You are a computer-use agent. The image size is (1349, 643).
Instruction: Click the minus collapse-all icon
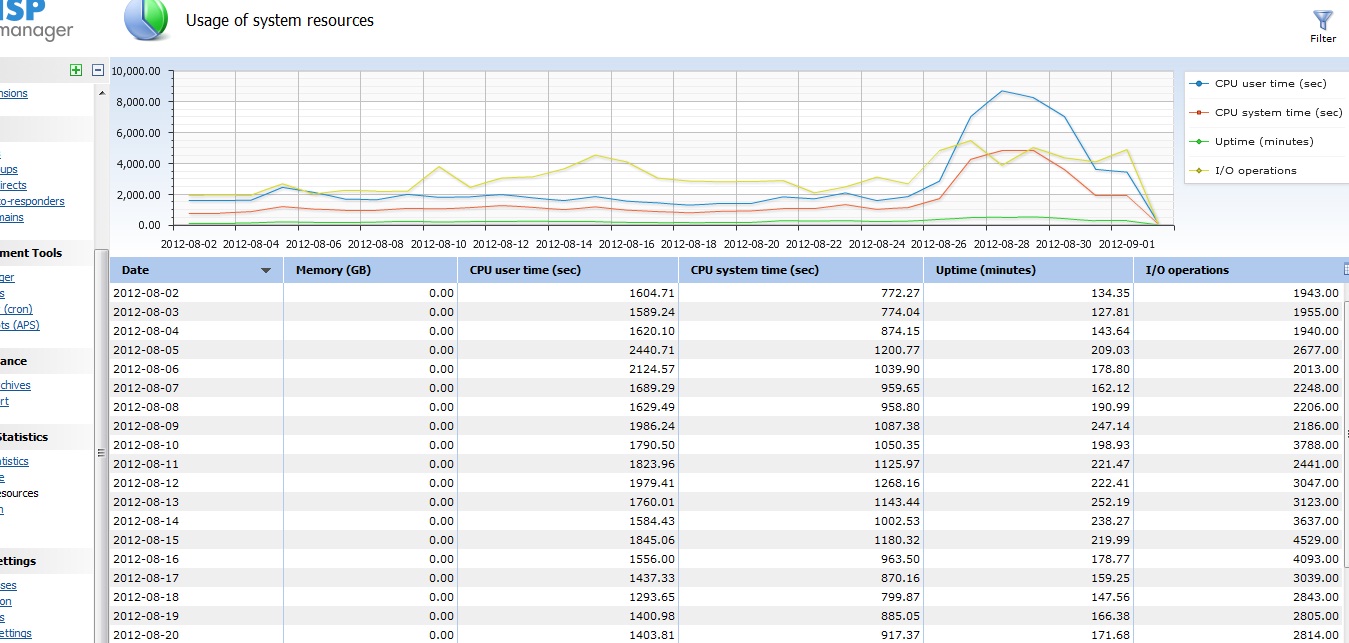click(x=97, y=70)
